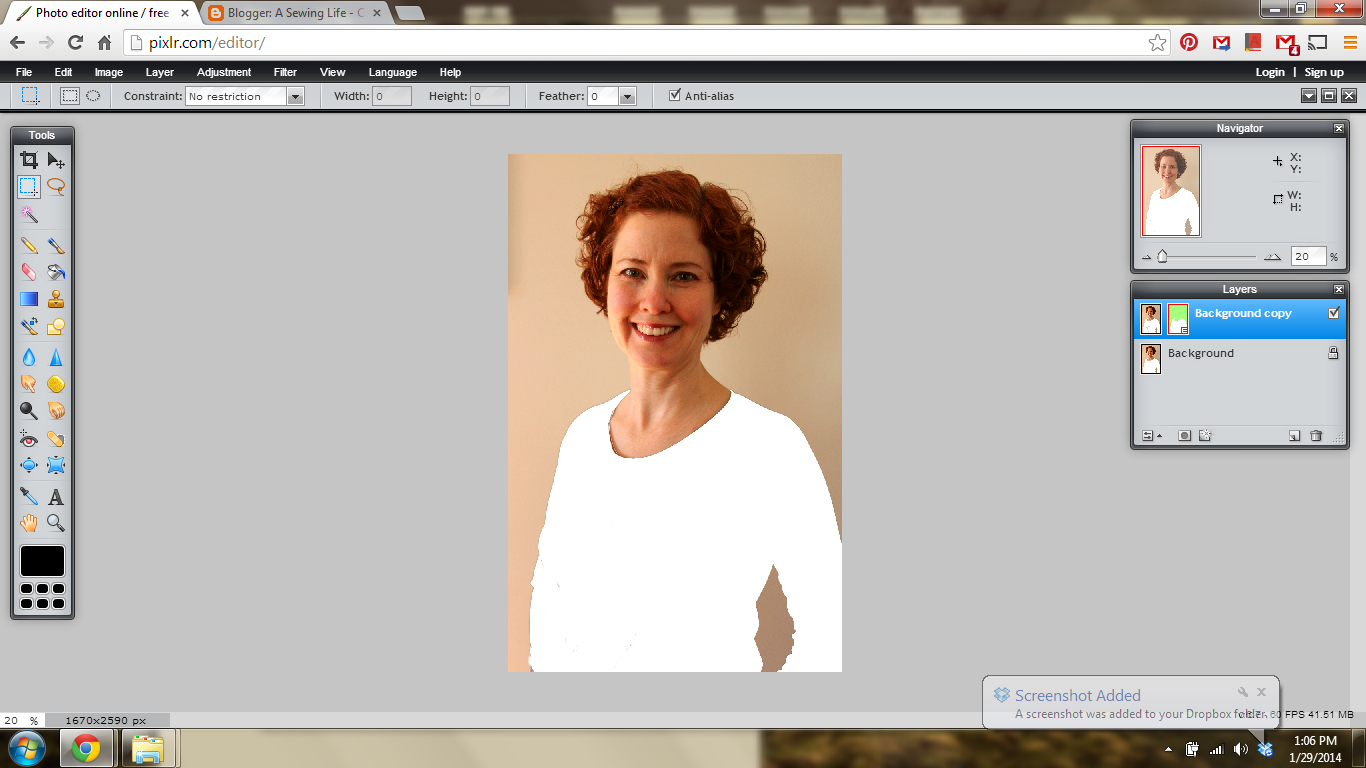Select the Hand pan tool
Image resolution: width=1366 pixels, height=768 pixels.
coord(29,522)
